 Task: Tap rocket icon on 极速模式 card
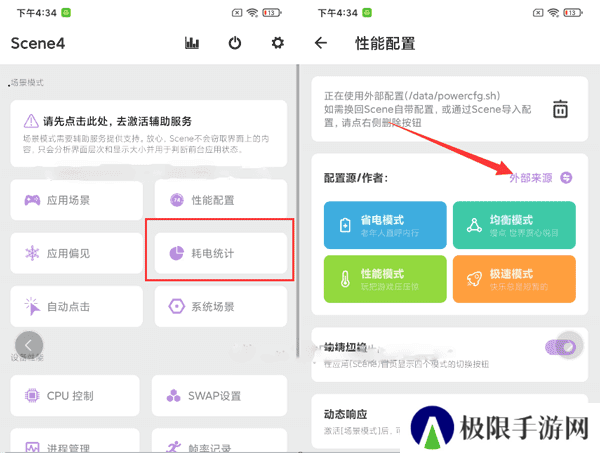pos(474,279)
